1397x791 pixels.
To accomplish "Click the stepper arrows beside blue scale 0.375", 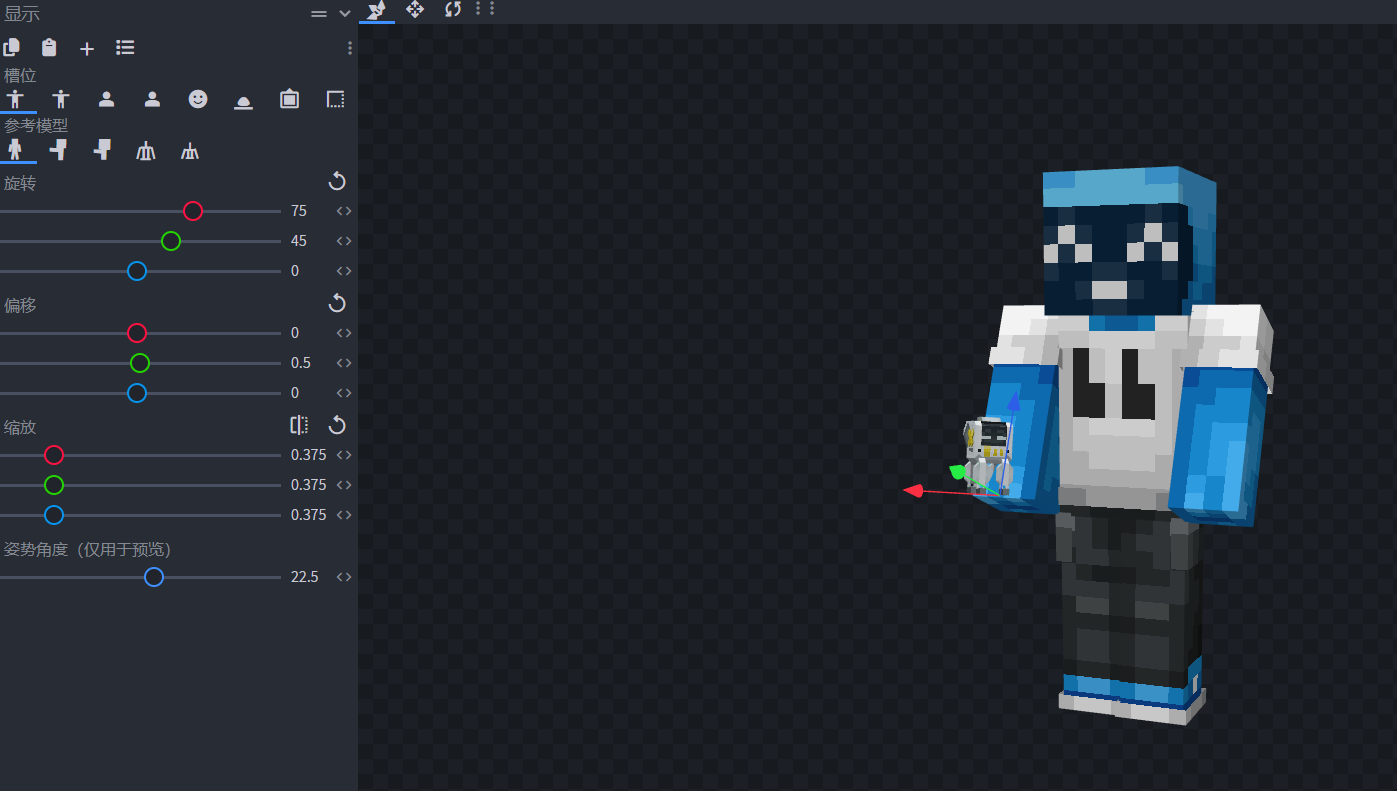I will tap(344, 515).
